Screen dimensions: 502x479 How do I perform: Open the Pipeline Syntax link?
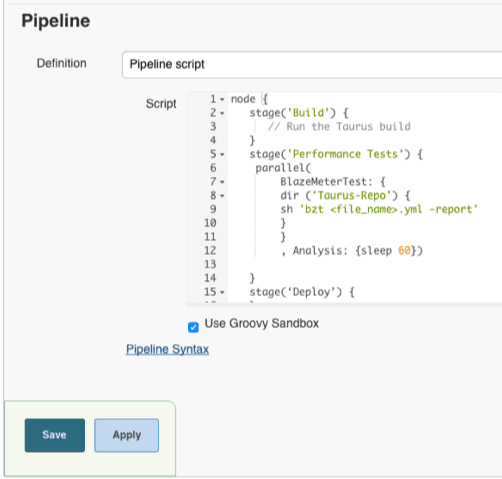[167, 349]
